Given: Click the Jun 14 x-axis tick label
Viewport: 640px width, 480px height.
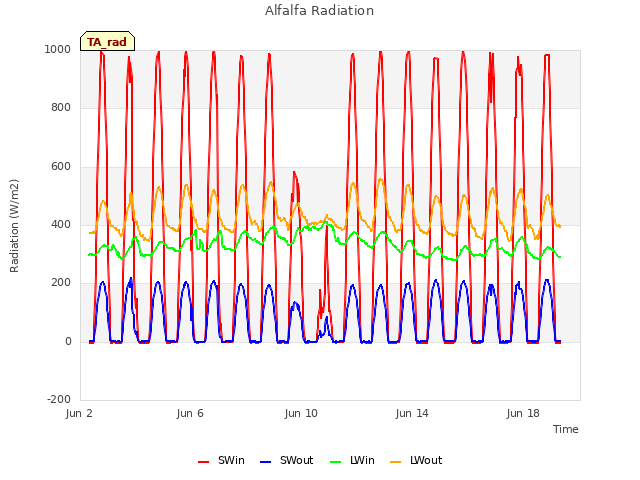Looking at the screenshot, I should click(x=412, y=413).
